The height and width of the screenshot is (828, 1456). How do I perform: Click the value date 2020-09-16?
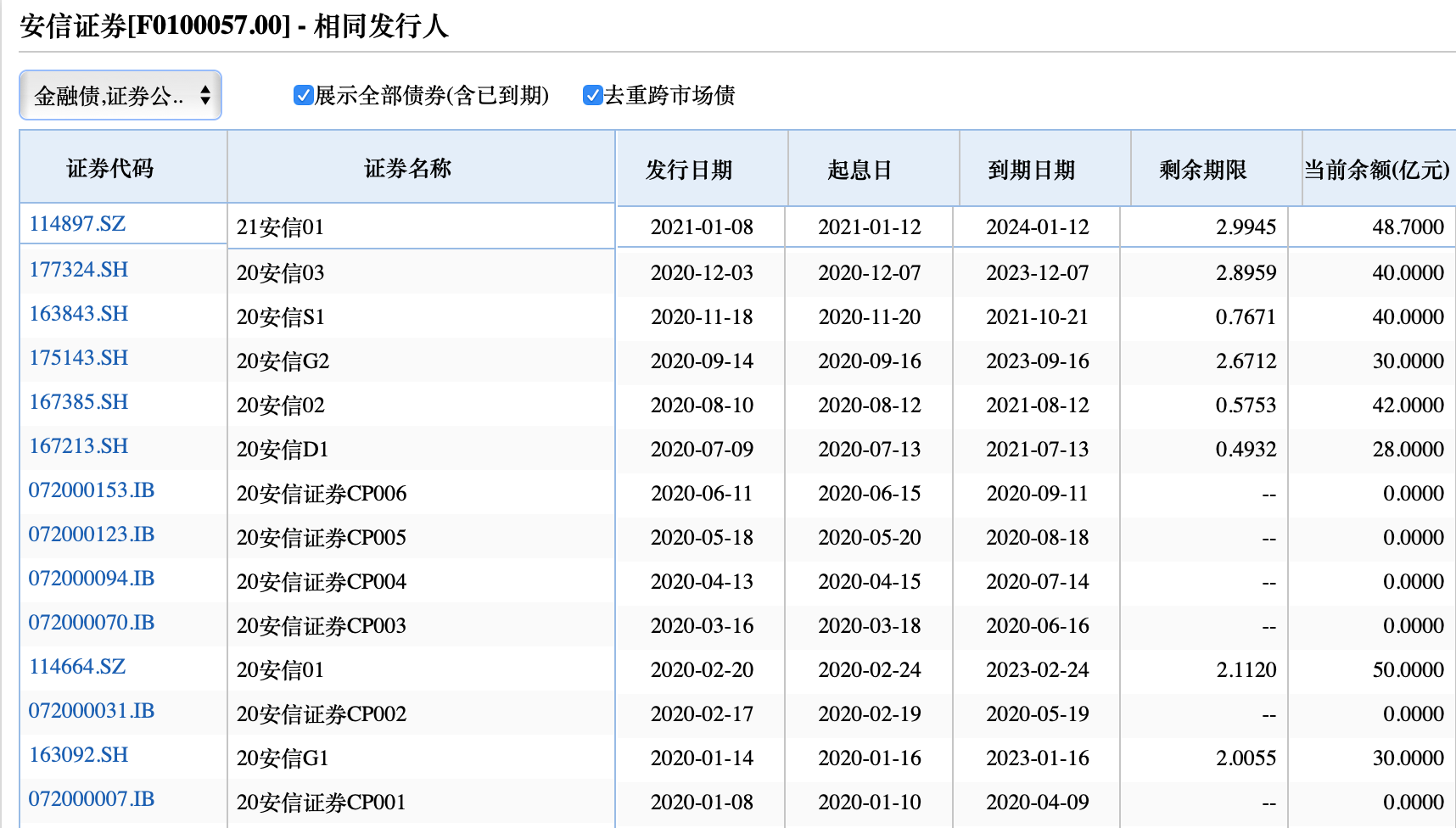[870, 361]
